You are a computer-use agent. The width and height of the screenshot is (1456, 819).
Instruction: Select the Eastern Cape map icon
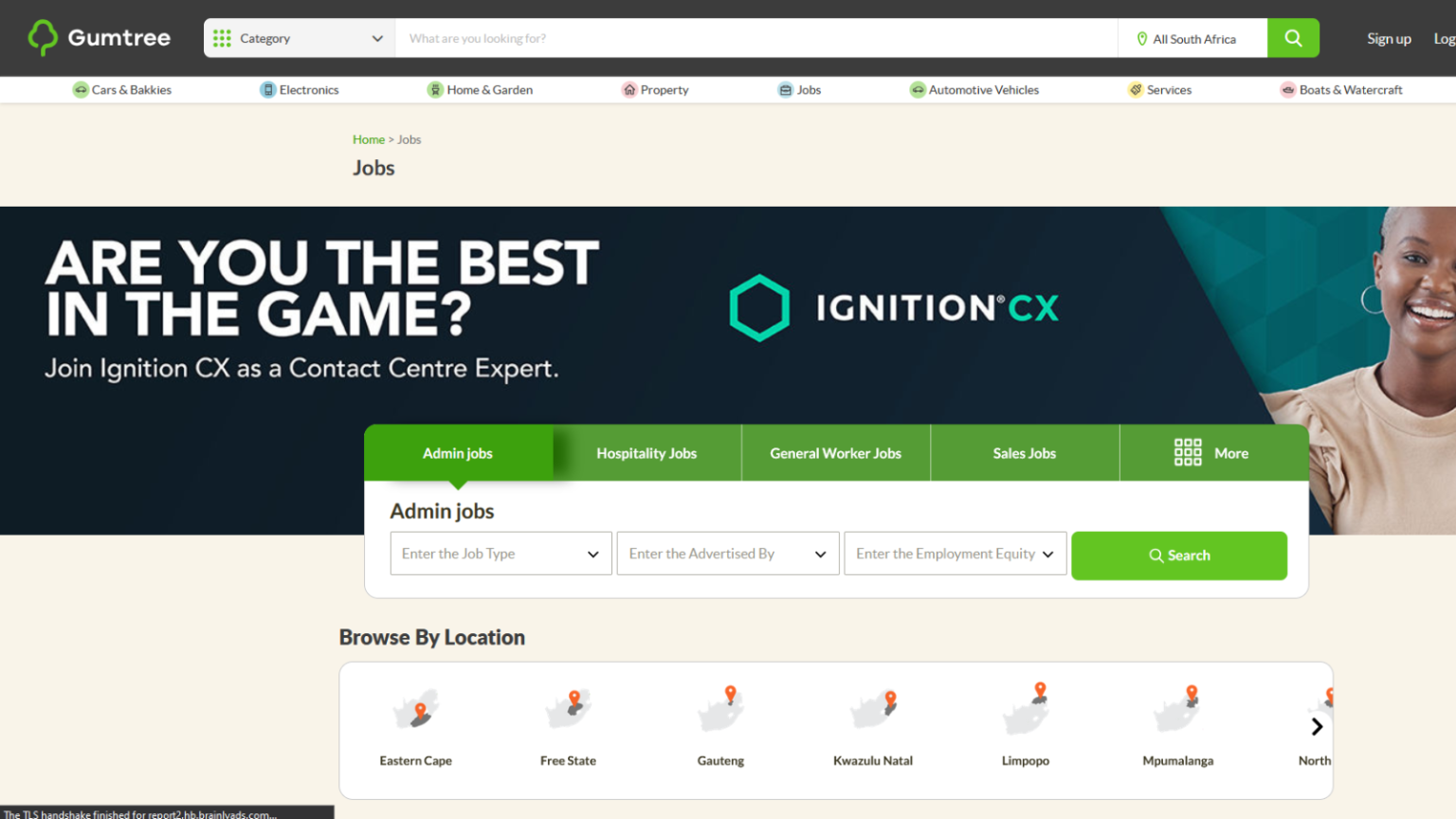point(416,710)
